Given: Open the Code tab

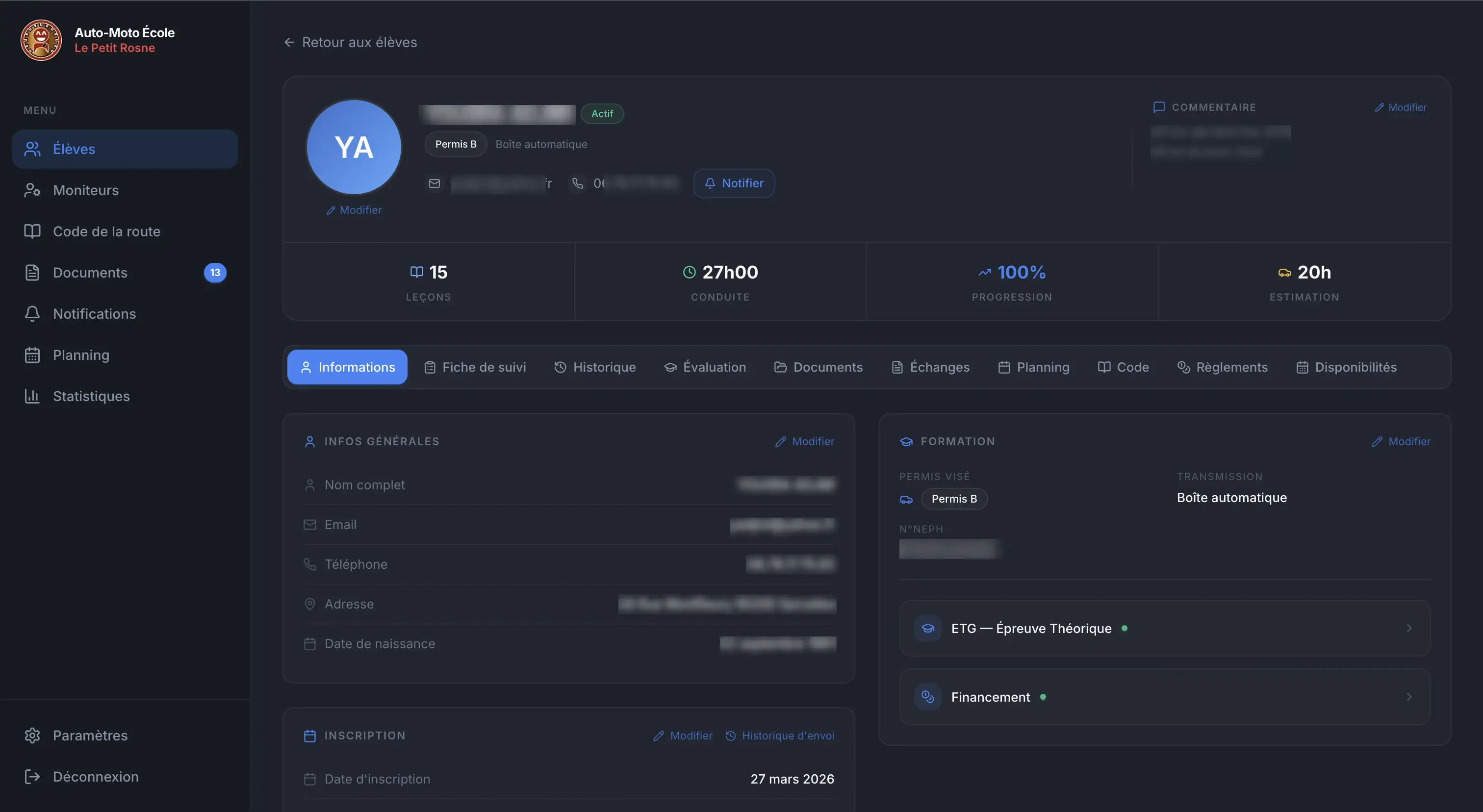Looking at the screenshot, I should [1123, 367].
